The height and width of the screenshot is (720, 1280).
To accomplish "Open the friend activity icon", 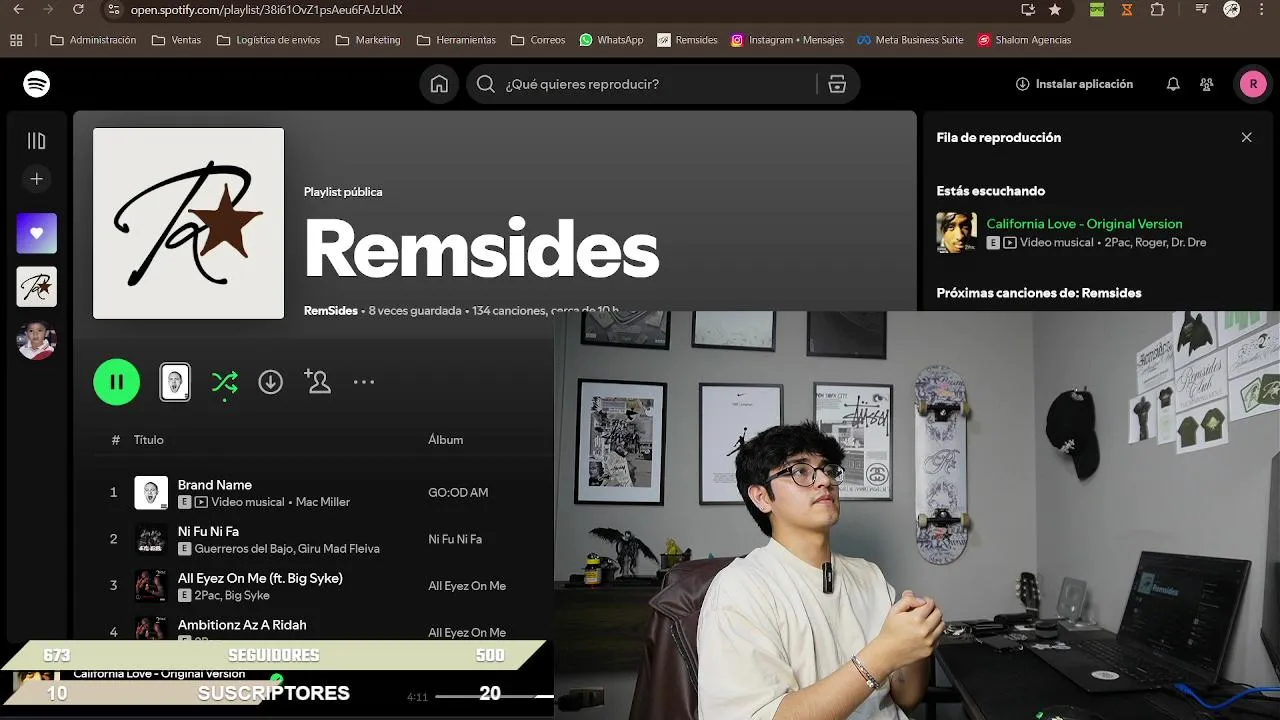I will tap(1207, 84).
